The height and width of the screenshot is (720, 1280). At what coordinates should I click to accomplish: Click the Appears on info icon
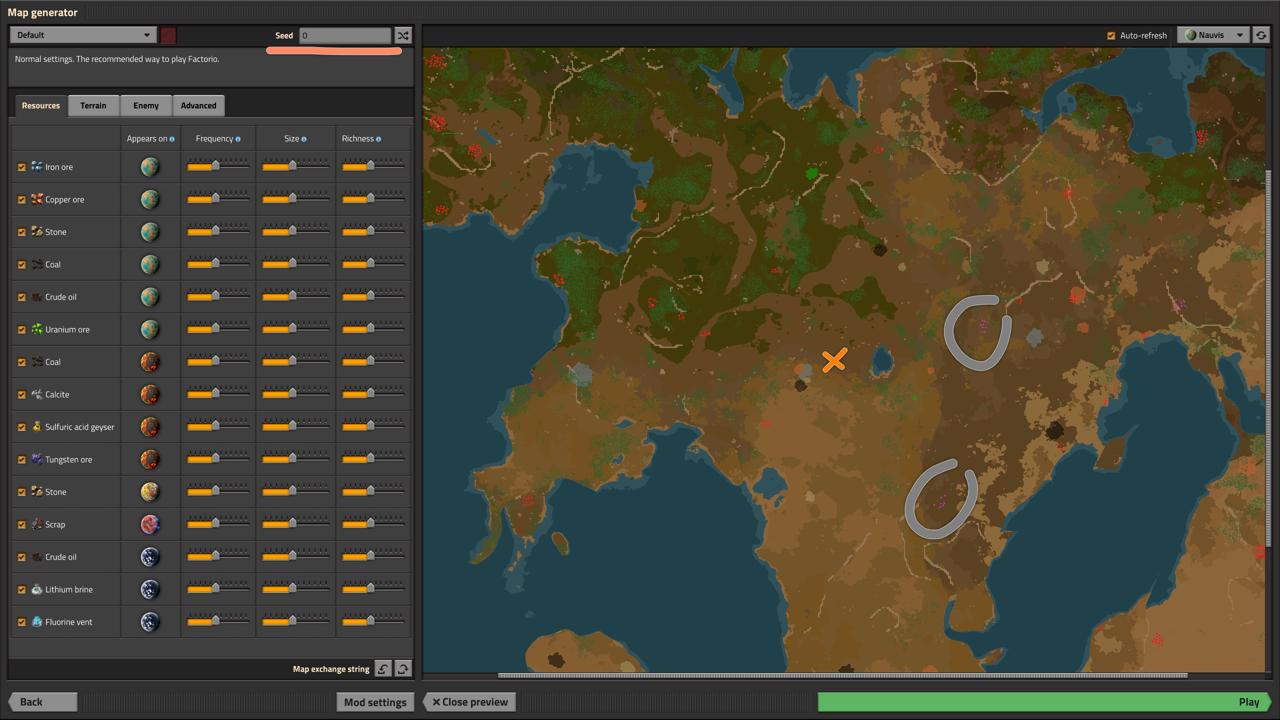tap(172, 139)
